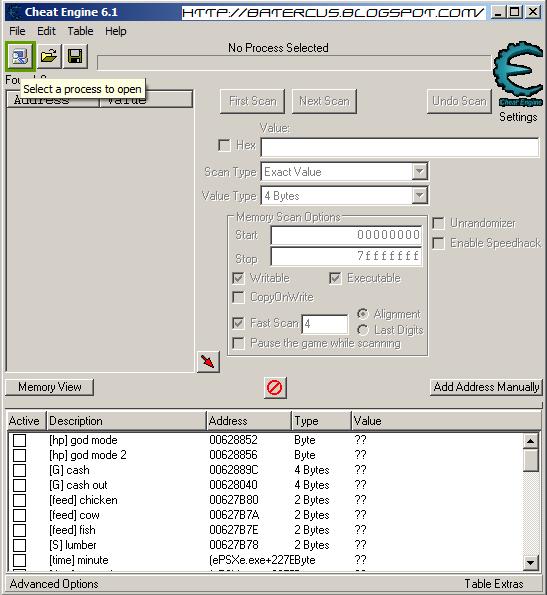Click the Settings label
This screenshot has height=595, width=547.
coord(518,117)
